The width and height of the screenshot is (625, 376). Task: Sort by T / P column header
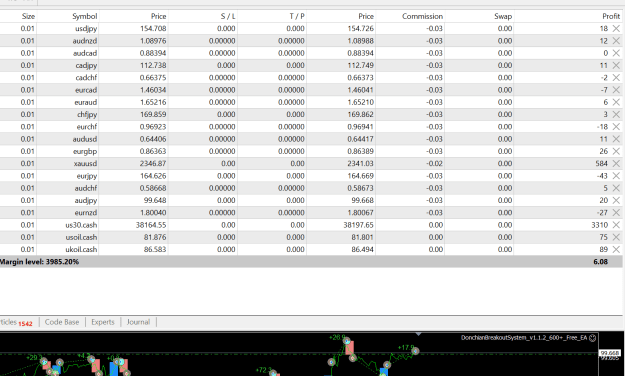coord(297,16)
